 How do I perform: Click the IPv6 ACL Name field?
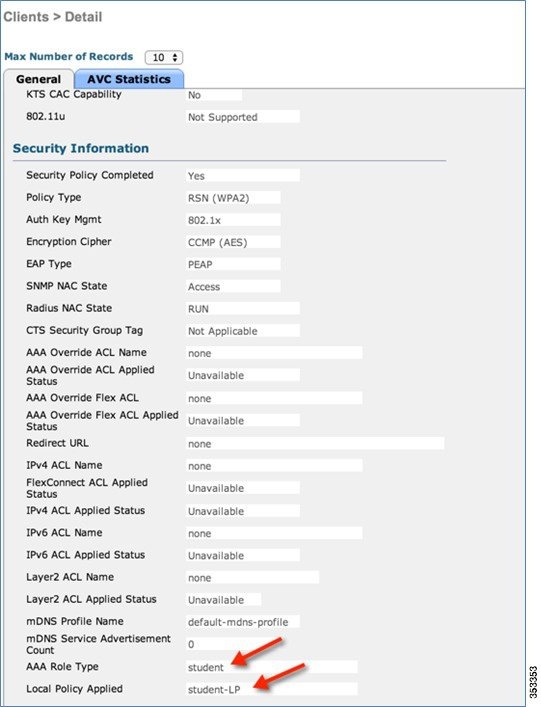[274, 533]
